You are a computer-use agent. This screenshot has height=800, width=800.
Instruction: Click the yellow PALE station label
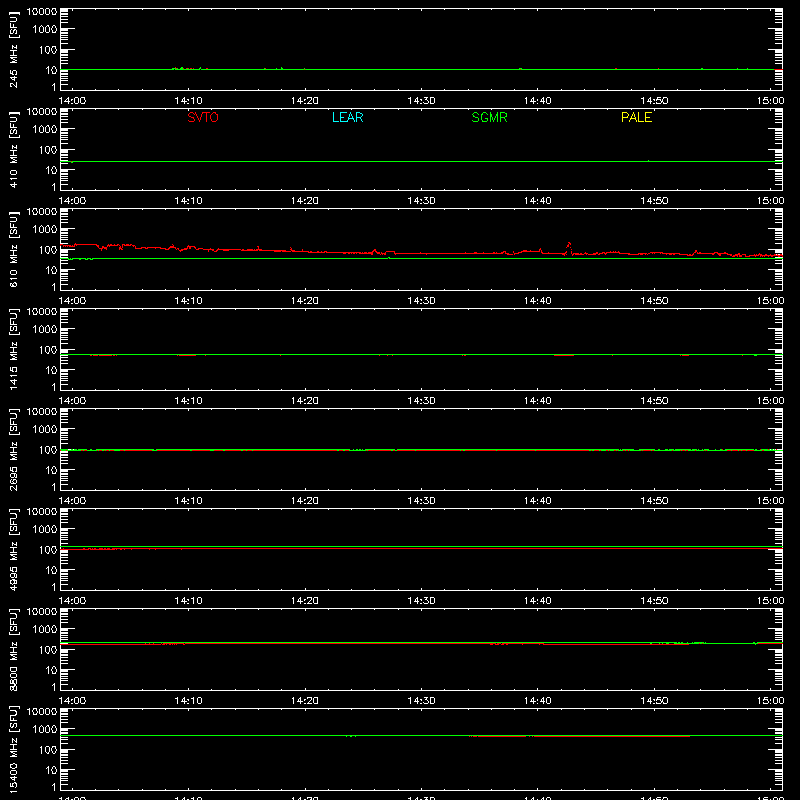636,117
